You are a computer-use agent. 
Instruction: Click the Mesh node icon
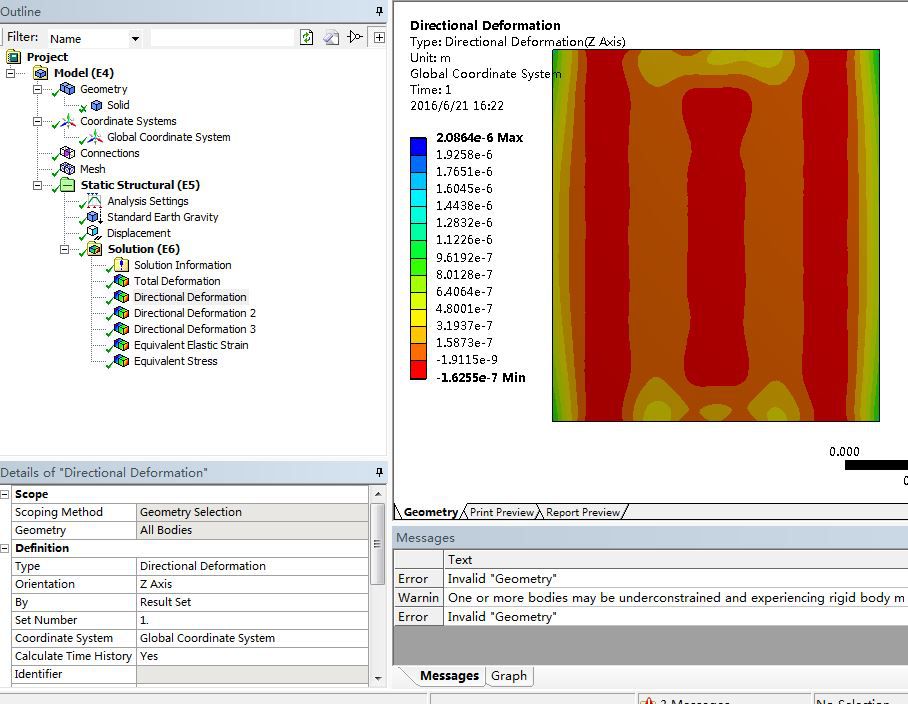68,168
